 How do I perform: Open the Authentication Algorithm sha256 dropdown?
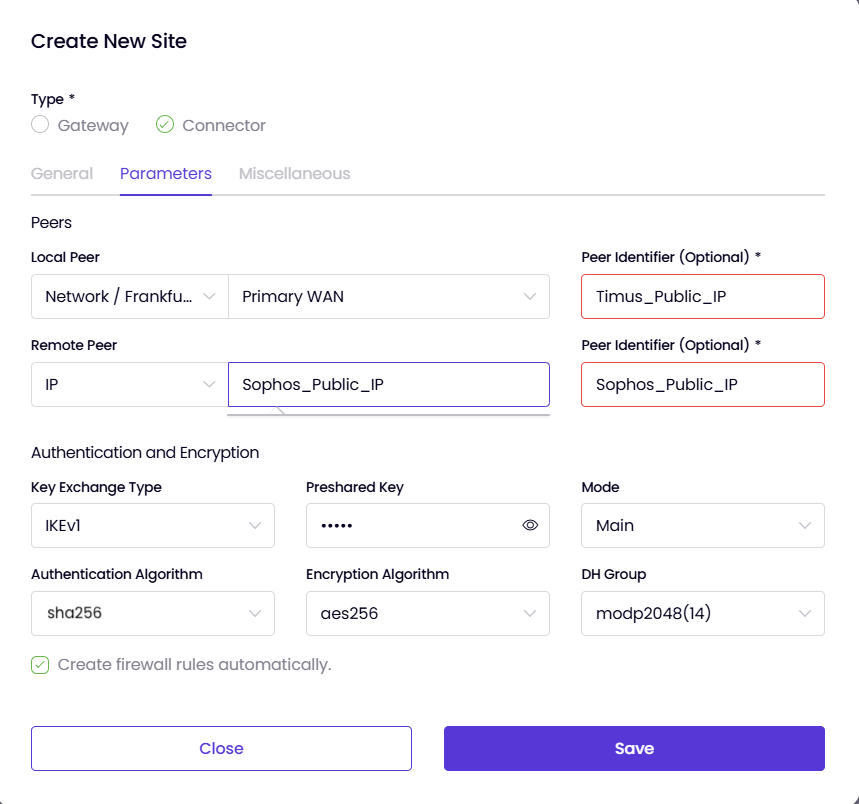(x=153, y=613)
